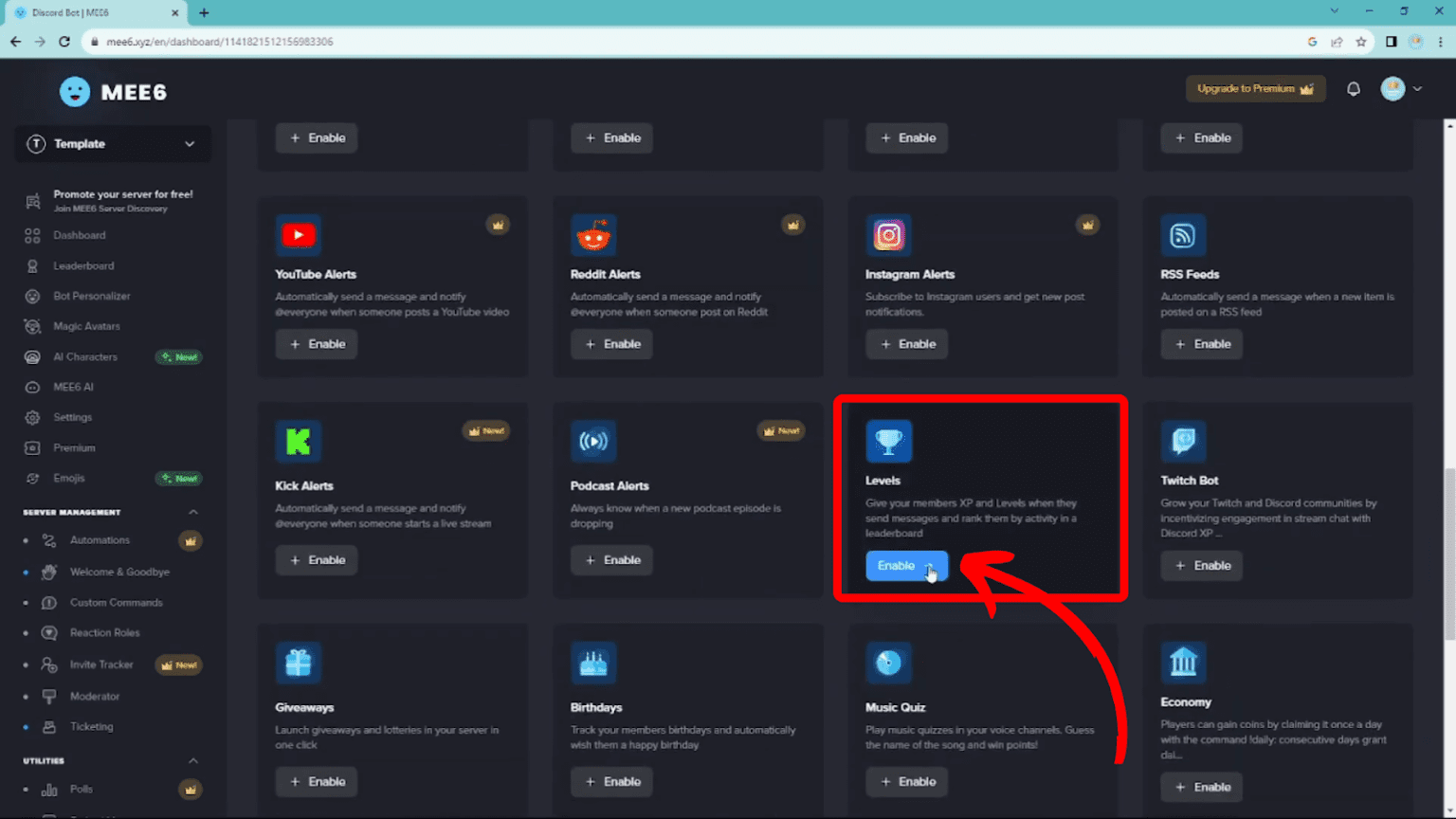Click the YouTube Alerts plugin icon
The image size is (1456, 819).
298,235
